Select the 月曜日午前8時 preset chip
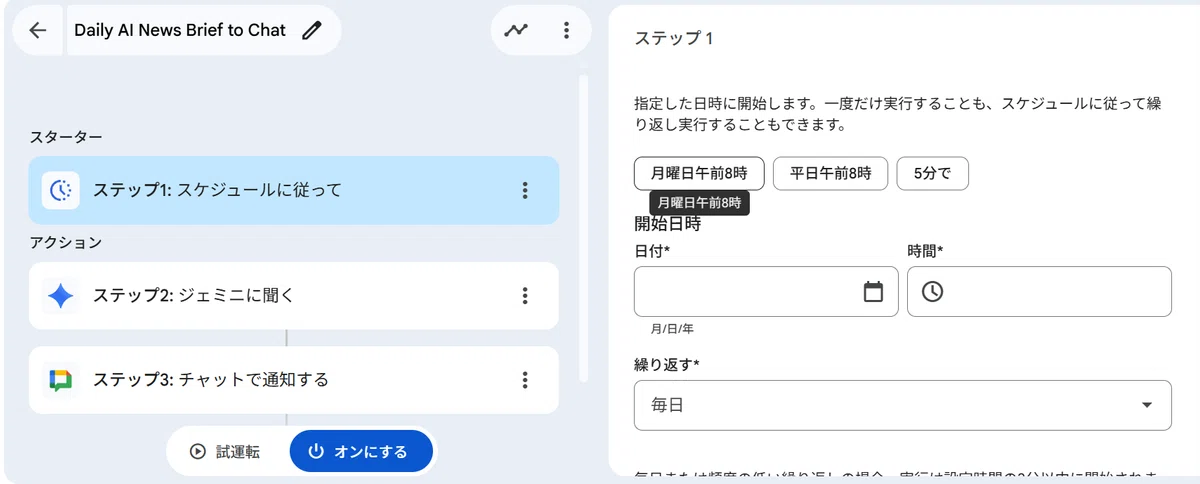Image resolution: width=1200 pixels, height=484 pixels. pos(699,173)
